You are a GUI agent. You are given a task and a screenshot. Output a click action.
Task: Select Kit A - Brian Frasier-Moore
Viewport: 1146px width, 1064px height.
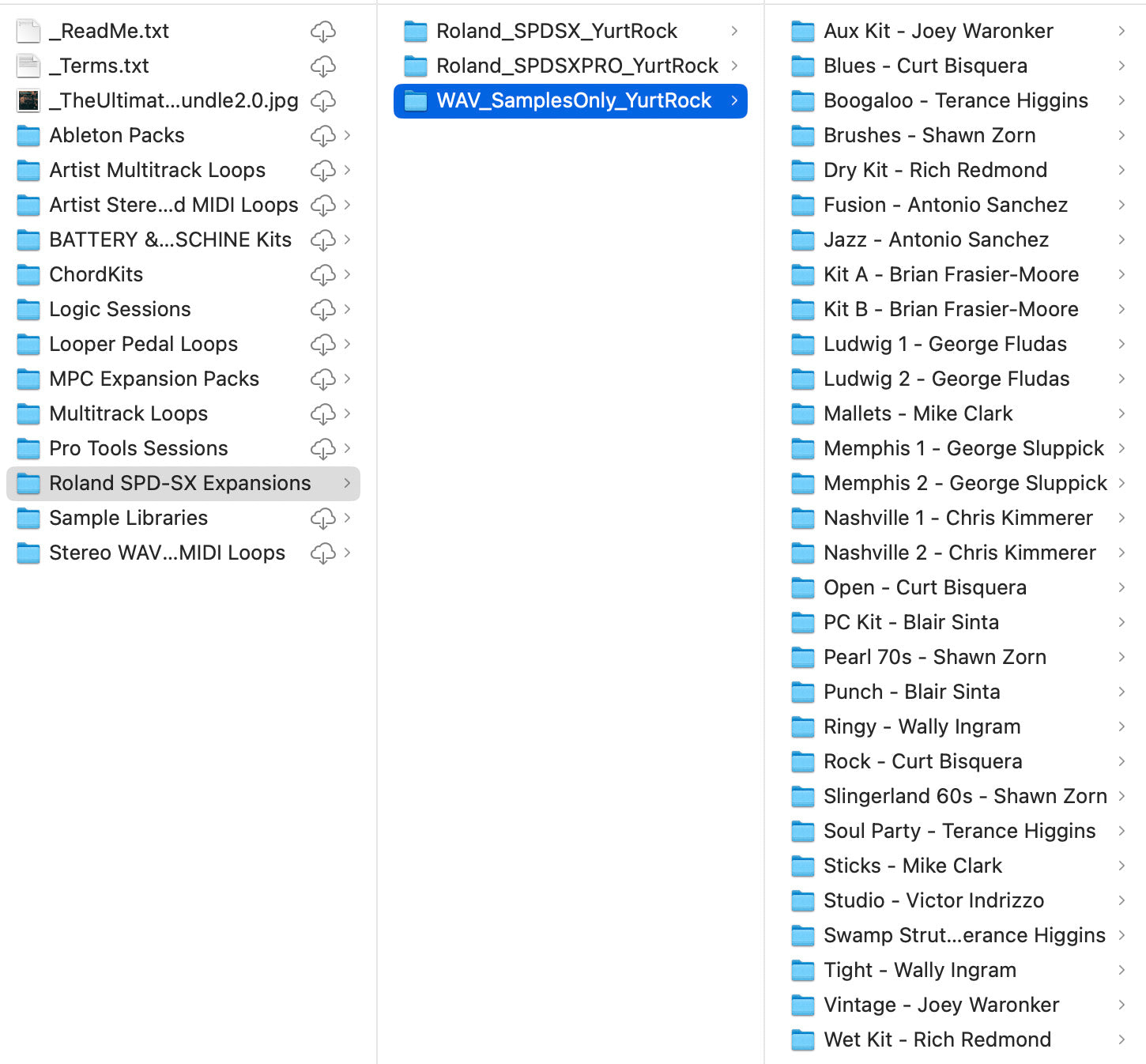958,274
